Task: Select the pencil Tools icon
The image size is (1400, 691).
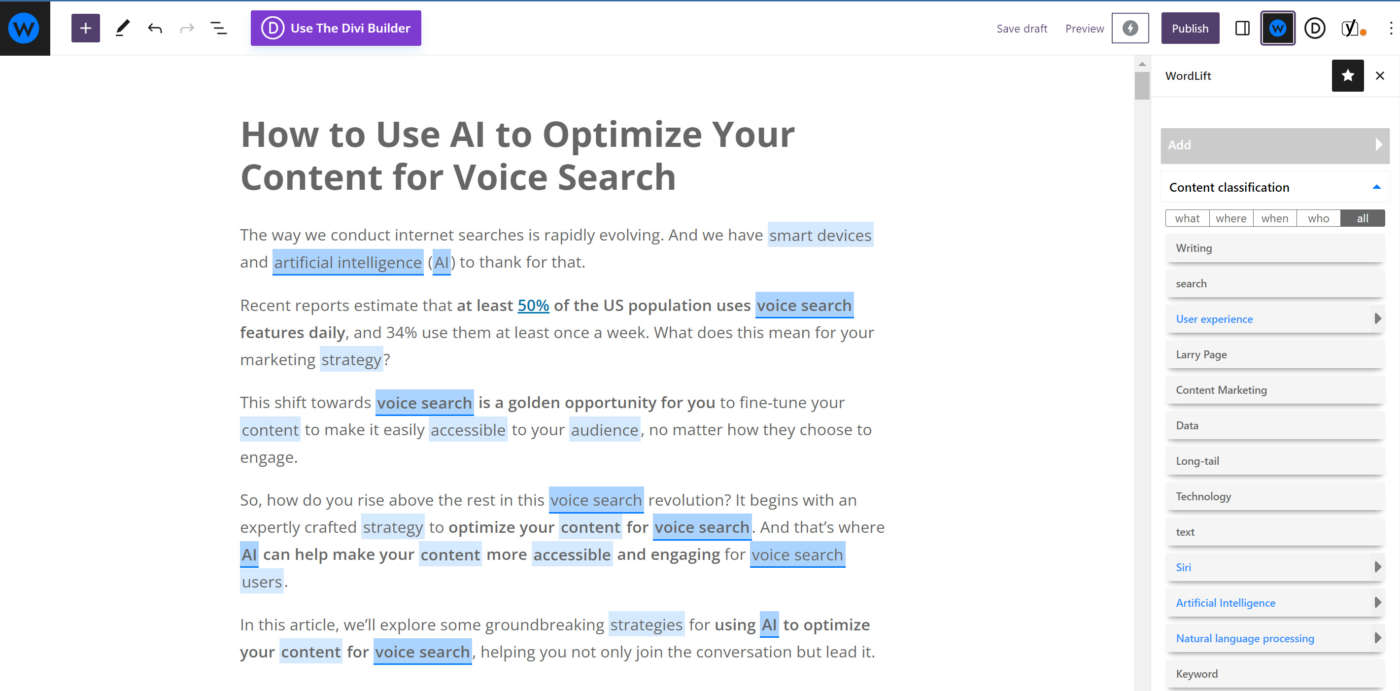Action: [x=122, y=28]
